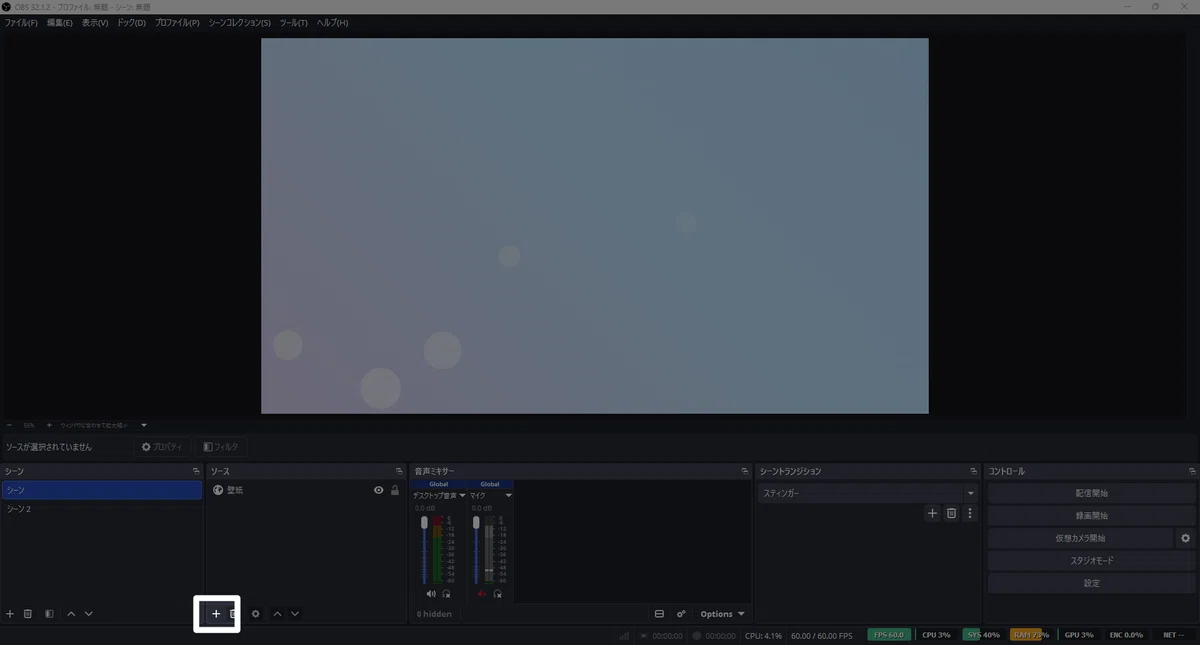The image size is (1200, 645).
Task: Add a new source with plus icon
Action: 216,614
